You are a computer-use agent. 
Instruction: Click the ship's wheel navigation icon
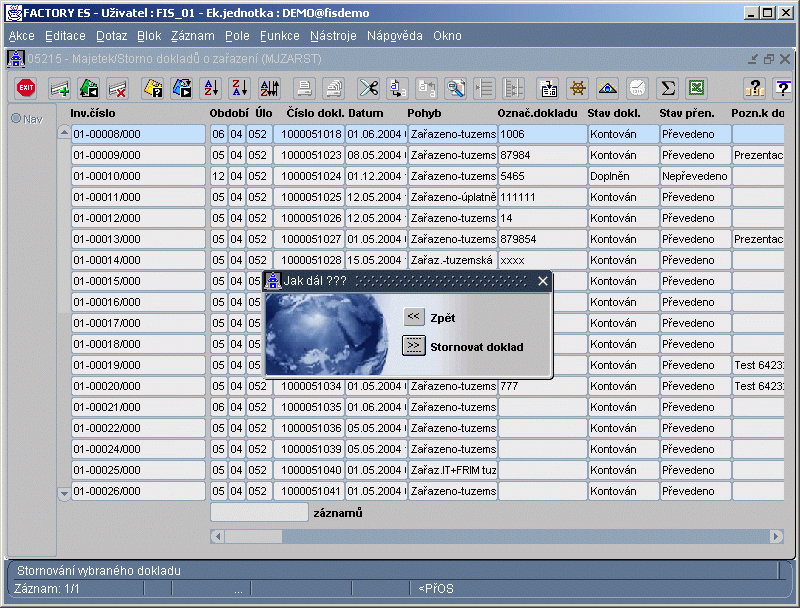(x=577, y=88)
